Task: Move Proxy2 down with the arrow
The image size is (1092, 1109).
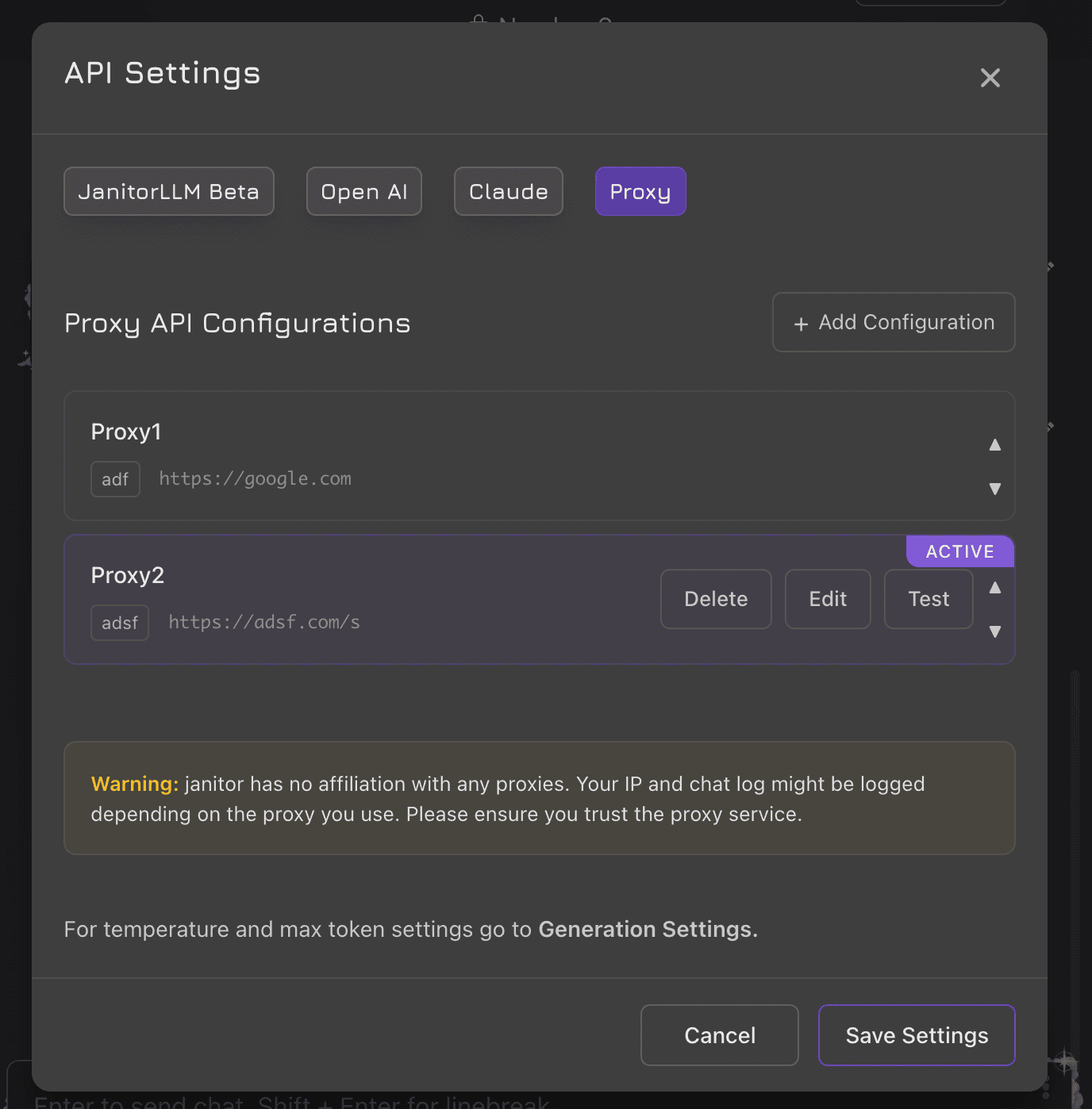Action: [994, 631]
